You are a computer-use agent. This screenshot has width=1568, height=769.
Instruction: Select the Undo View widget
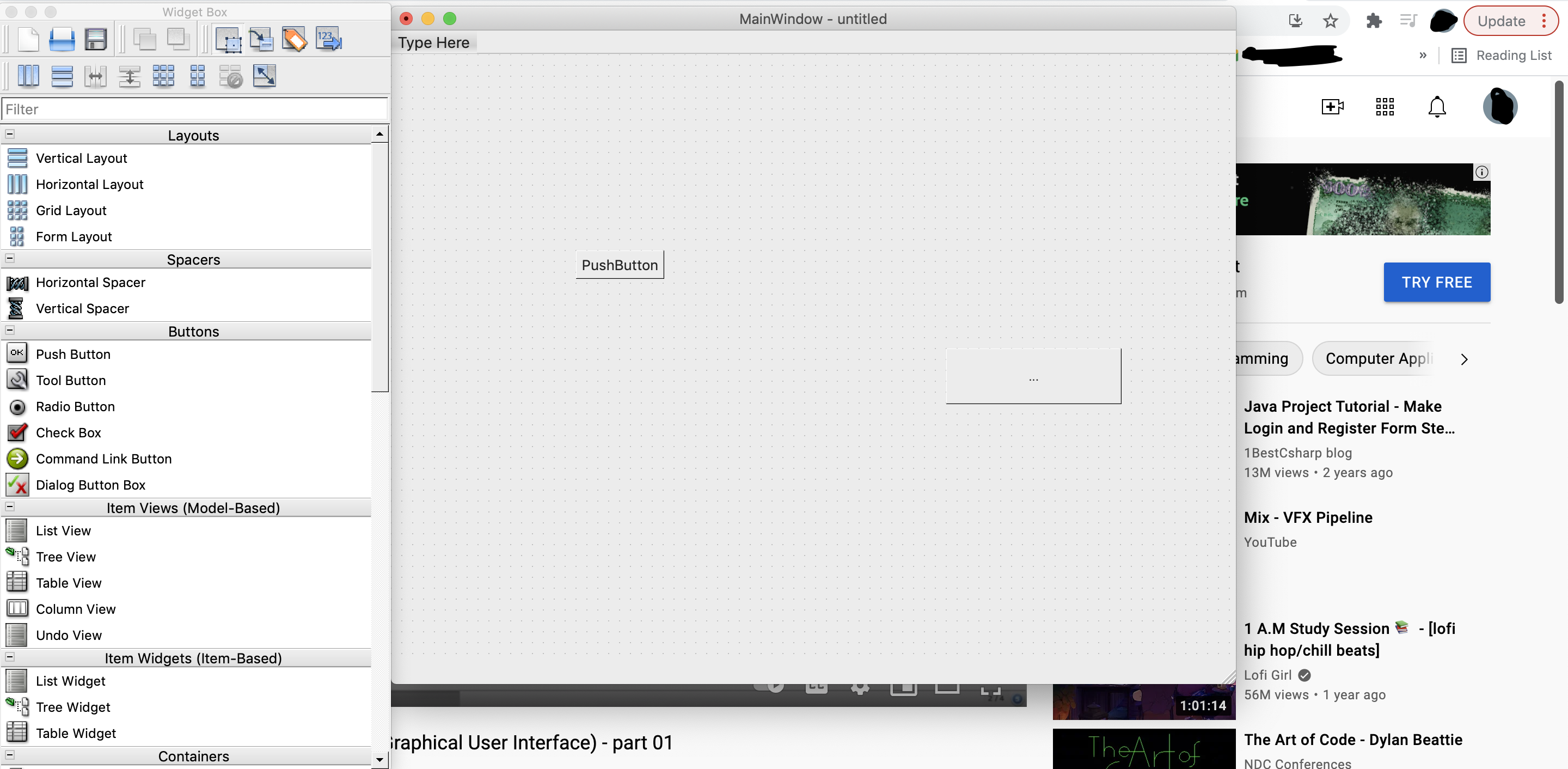69,634
